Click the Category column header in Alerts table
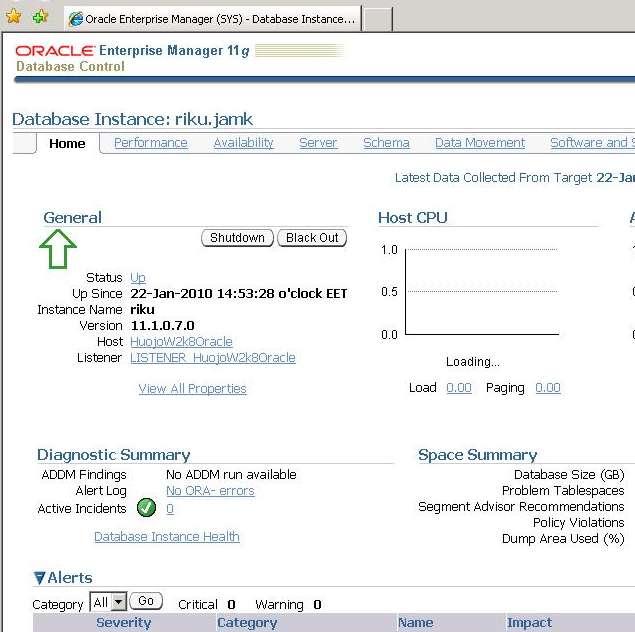 click(247, 622)
